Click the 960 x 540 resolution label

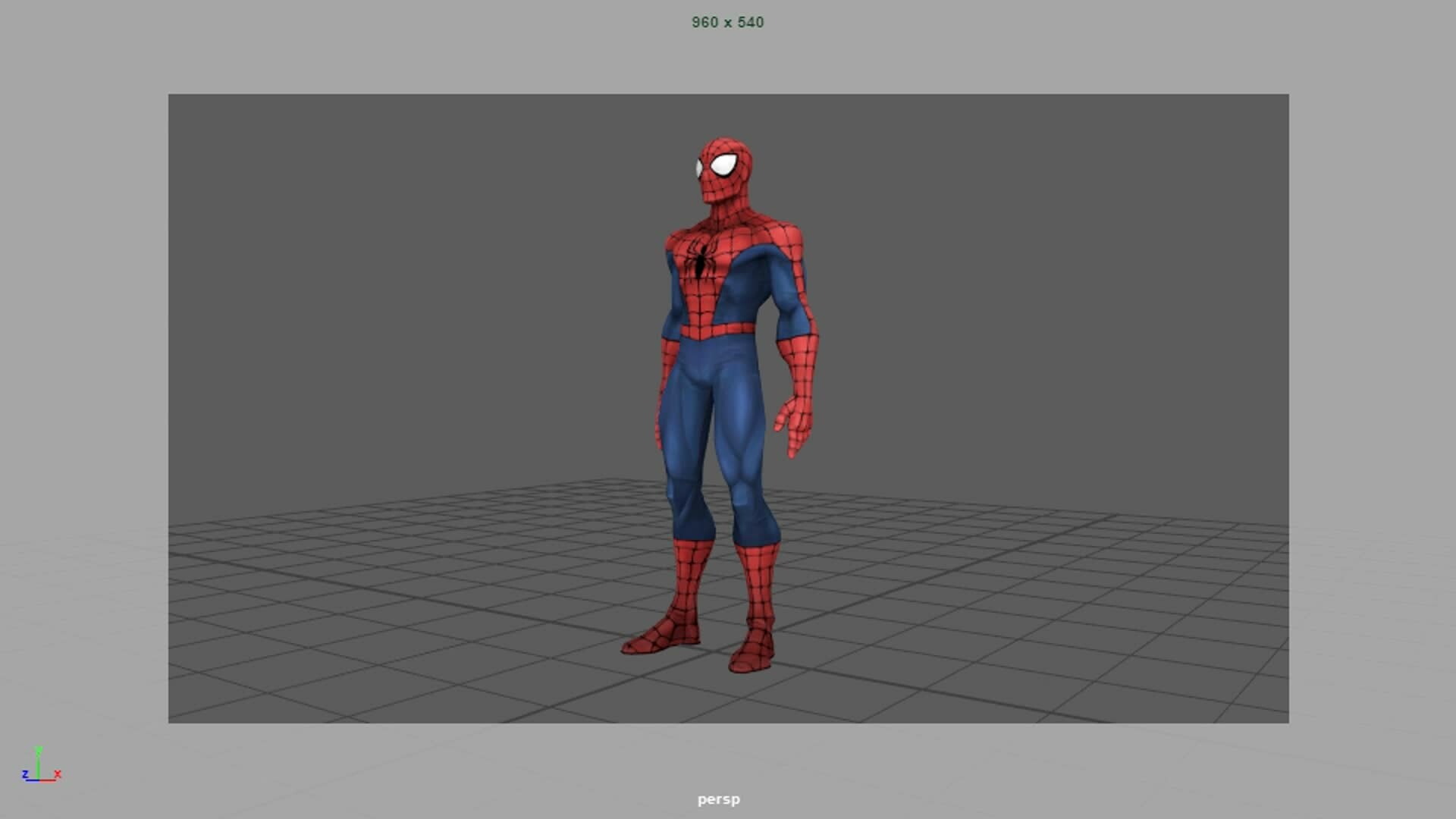[727, 21]
